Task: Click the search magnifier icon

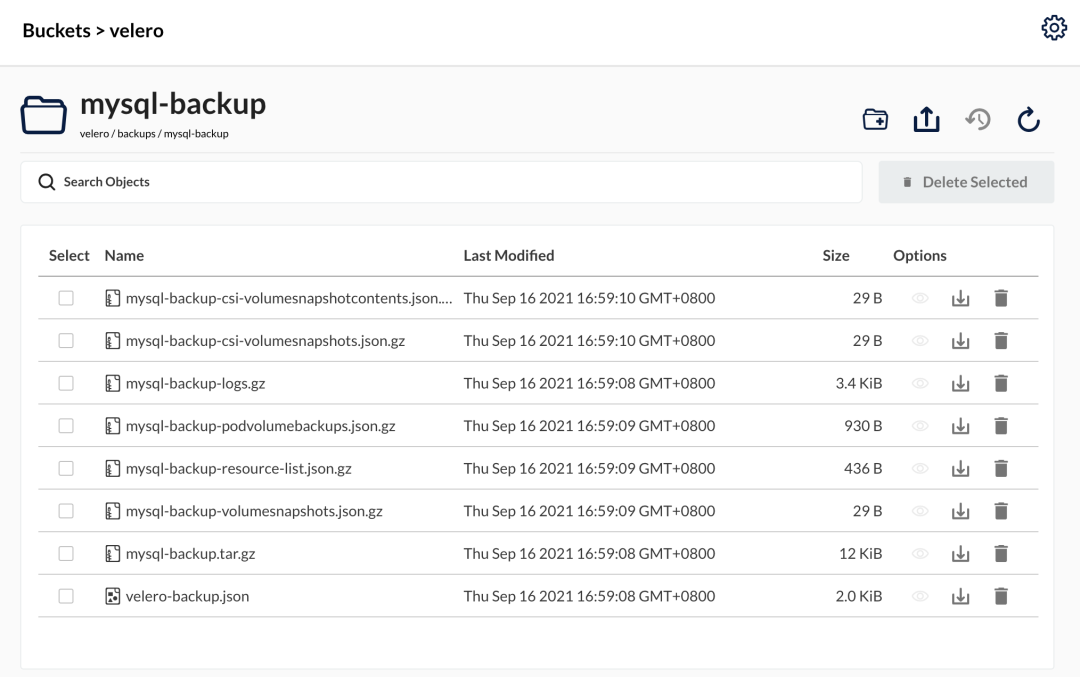Action: point(46,182)
